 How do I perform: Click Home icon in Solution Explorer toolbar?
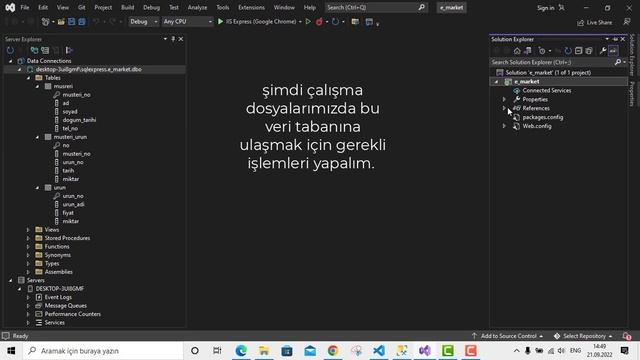tap(517, 51)
